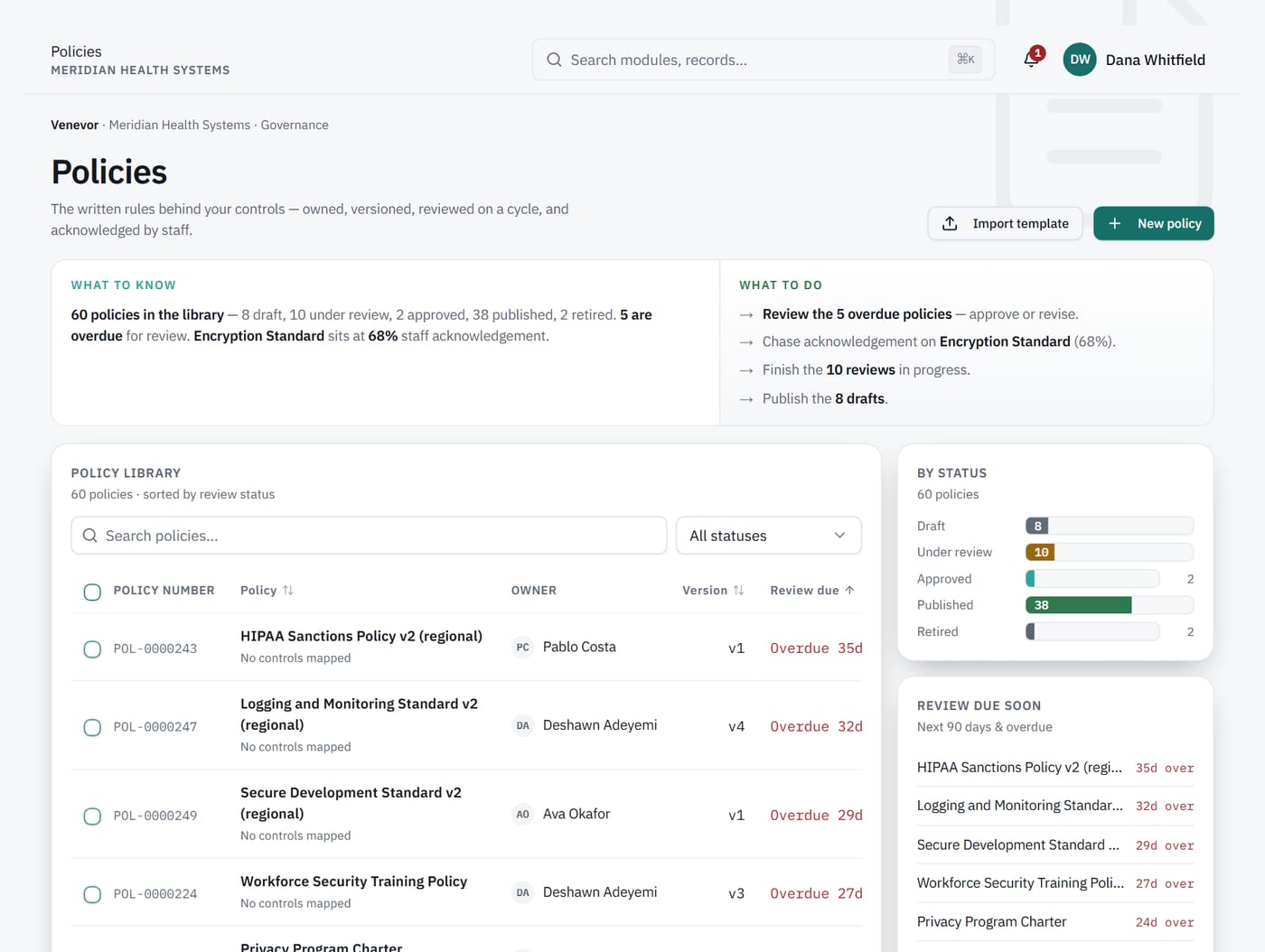Open the 8 drafts link
Screen dimensions: 1265x952
pyautogui.click(x=859, y=398)
